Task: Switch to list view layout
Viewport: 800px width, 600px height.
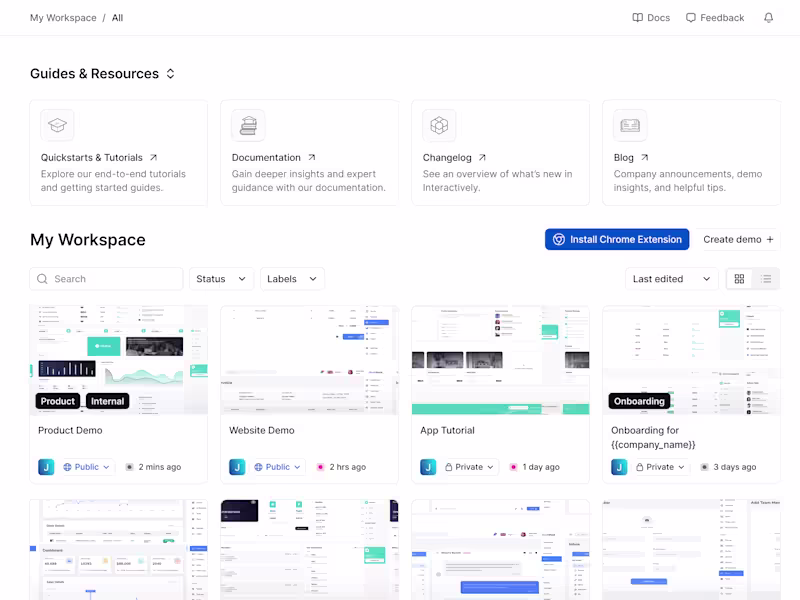Action: click(766, 279)
